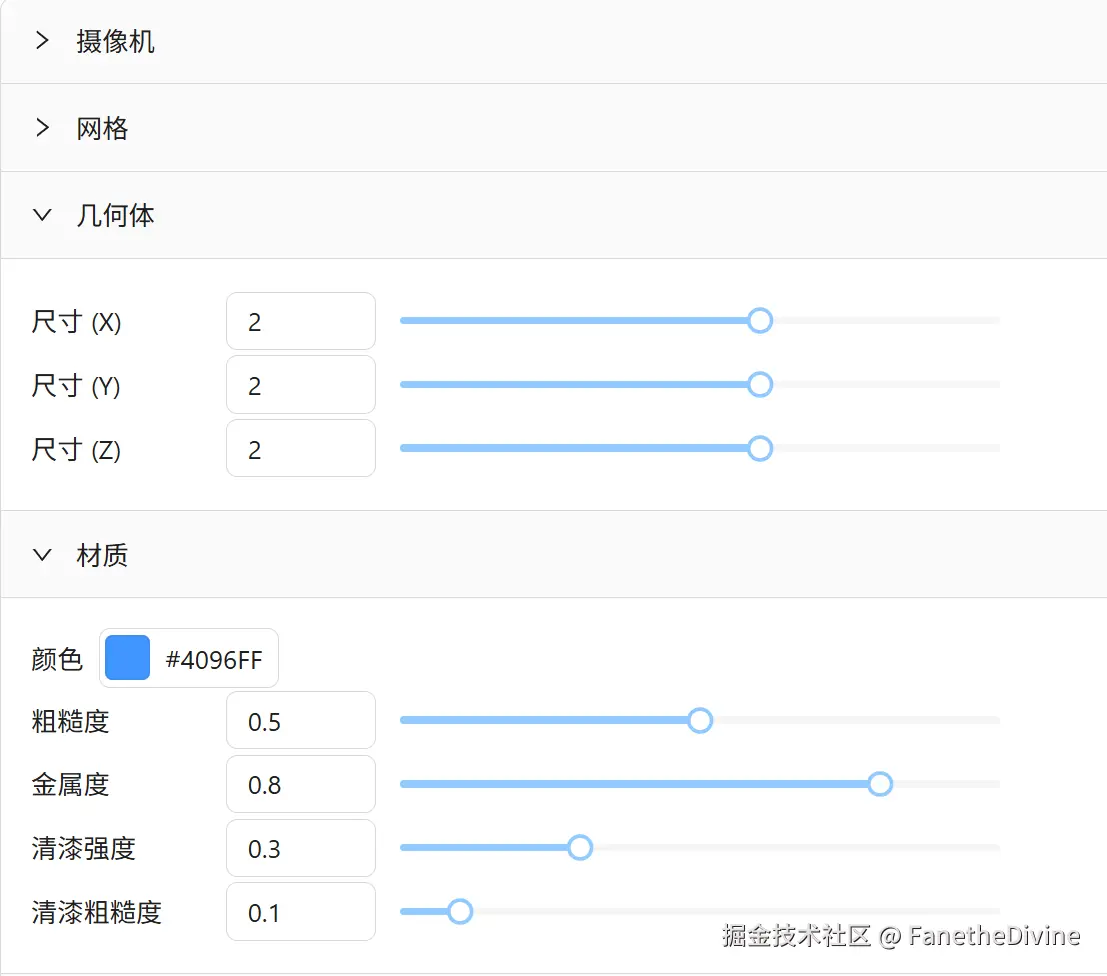Viewport: 1107px width, 976px height.
Task: Click the 尺寸 (Z) value input
Action: click(301, 449)
